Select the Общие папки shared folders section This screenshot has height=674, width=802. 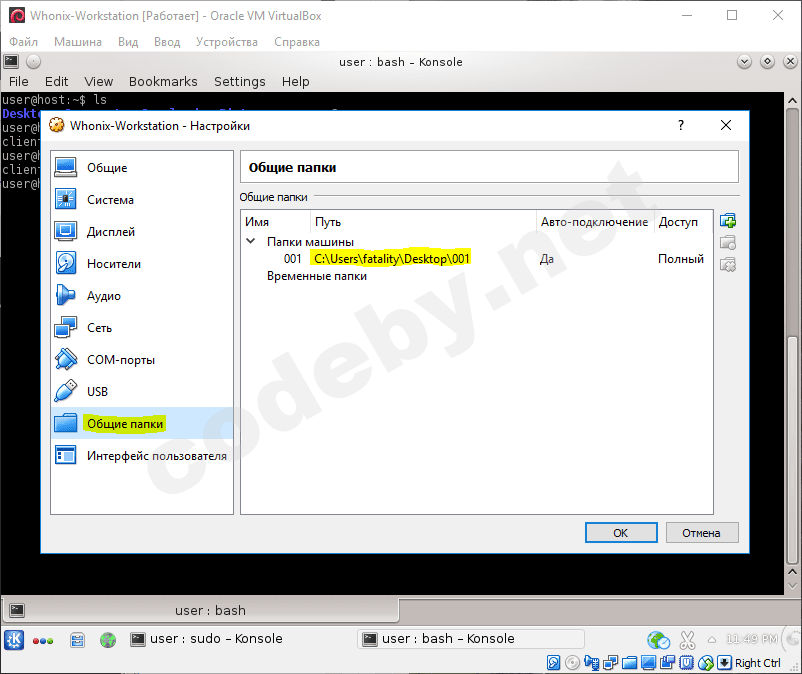tap(142, 423)
